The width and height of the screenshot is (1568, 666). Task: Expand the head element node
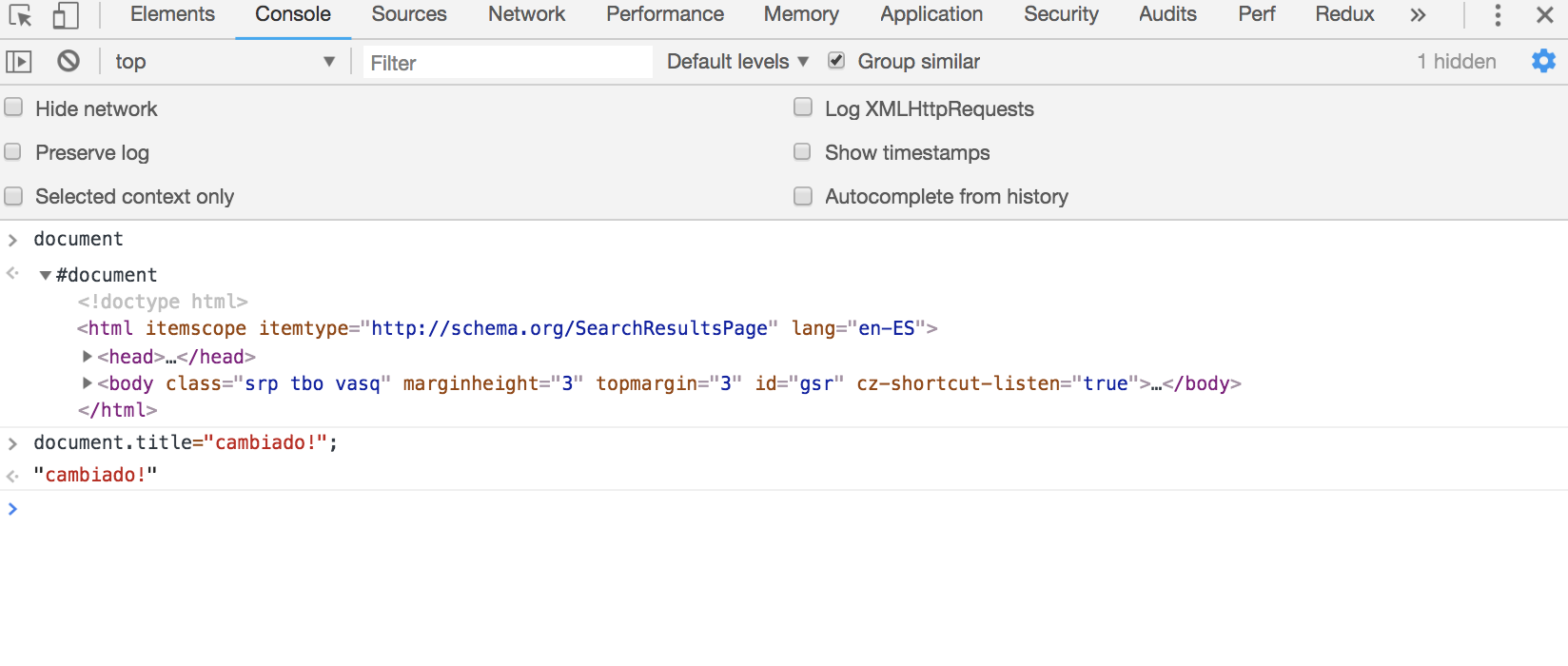click(88, 357)
